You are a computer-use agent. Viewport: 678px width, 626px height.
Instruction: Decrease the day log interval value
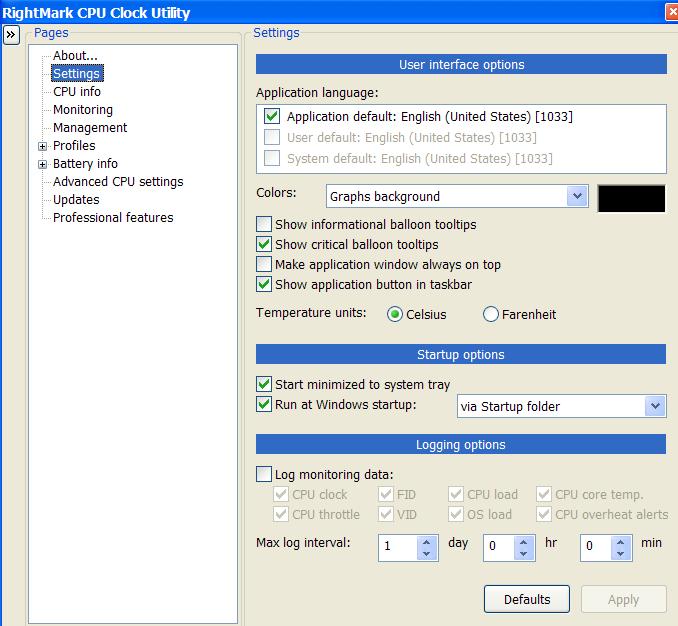pyautogui.click(x=427, y=554)
